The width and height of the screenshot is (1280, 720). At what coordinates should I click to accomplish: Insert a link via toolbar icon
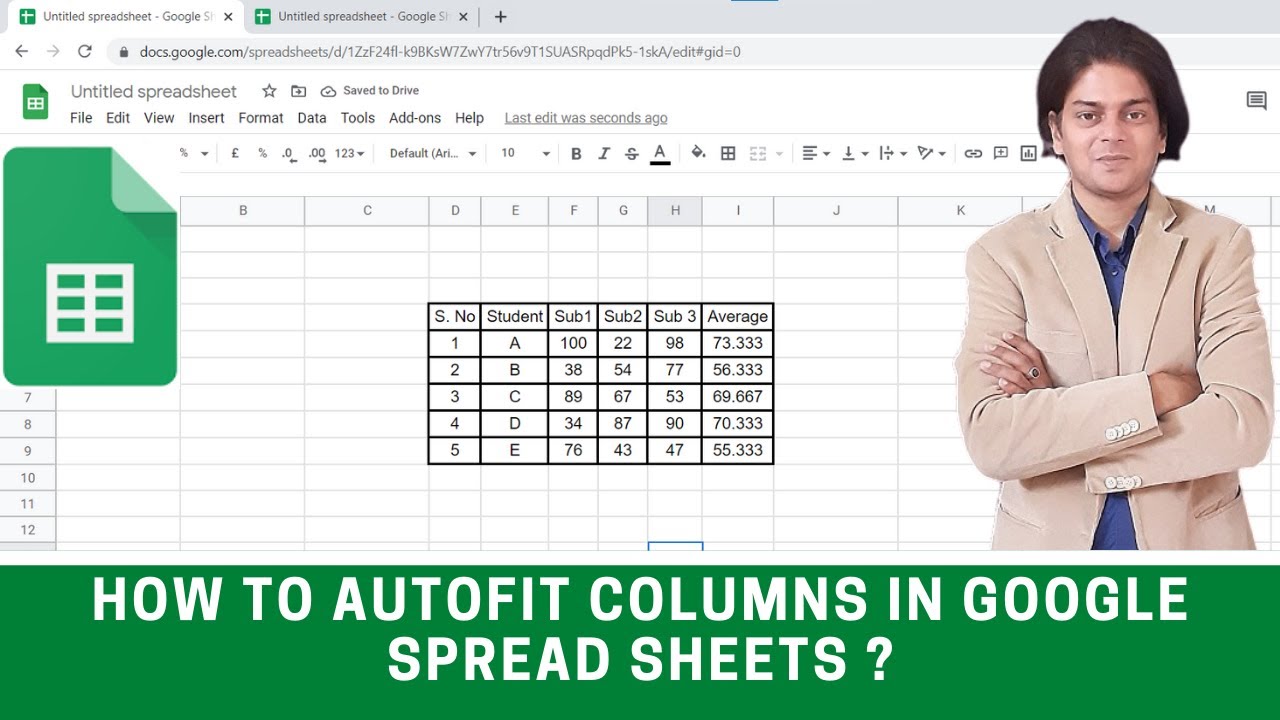click(x=973, y=153)
